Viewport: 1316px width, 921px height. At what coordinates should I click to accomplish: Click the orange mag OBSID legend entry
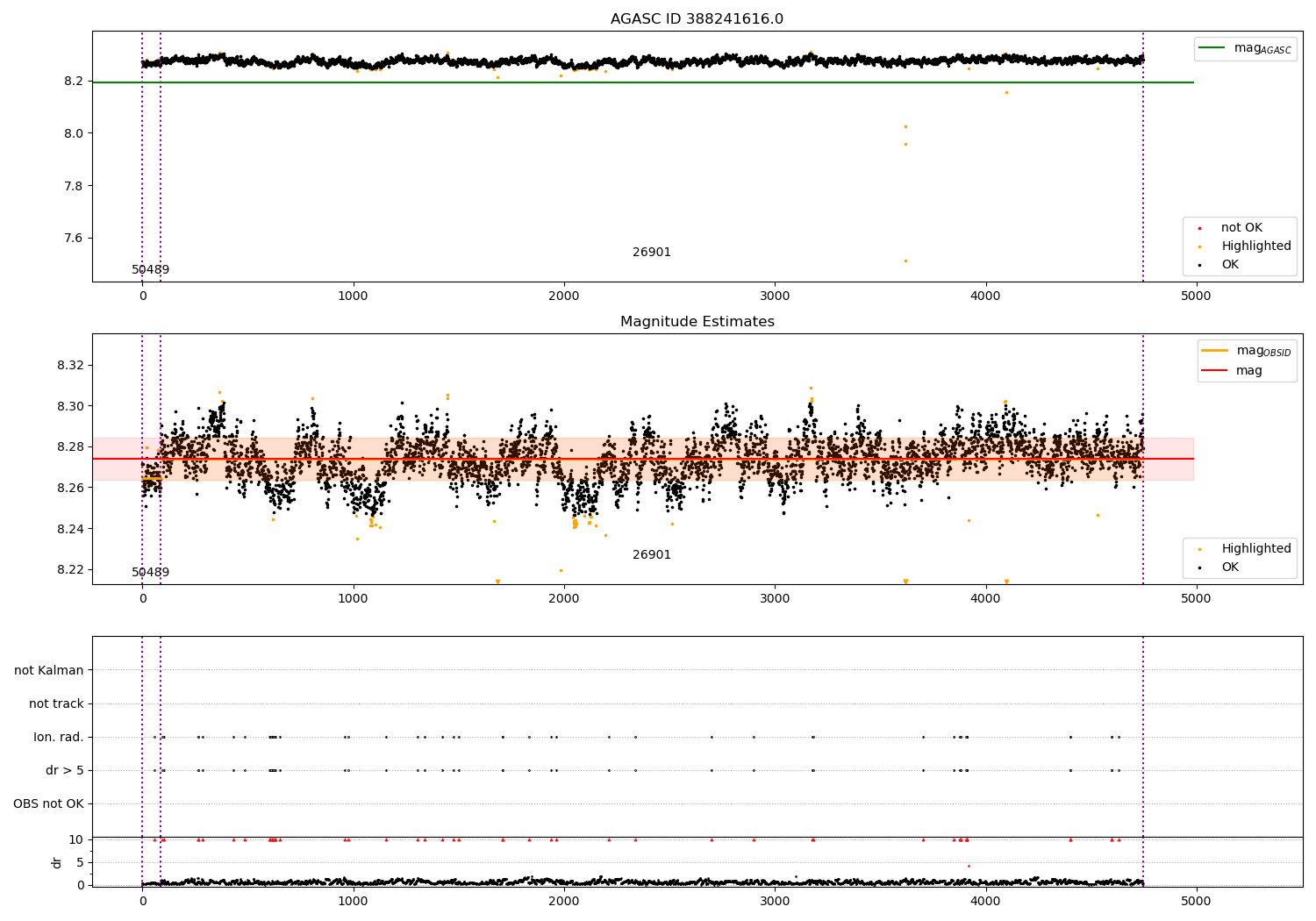pyautogui.click(x=1246, y=351)
